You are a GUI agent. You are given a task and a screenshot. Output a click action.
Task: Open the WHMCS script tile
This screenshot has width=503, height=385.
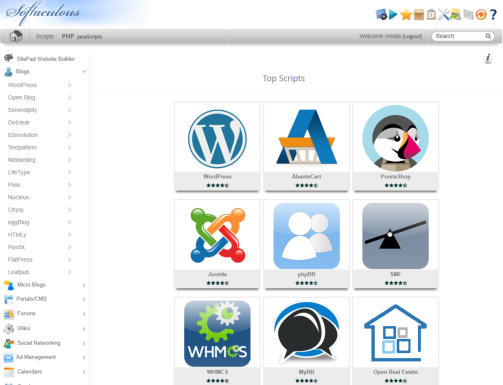217,341
